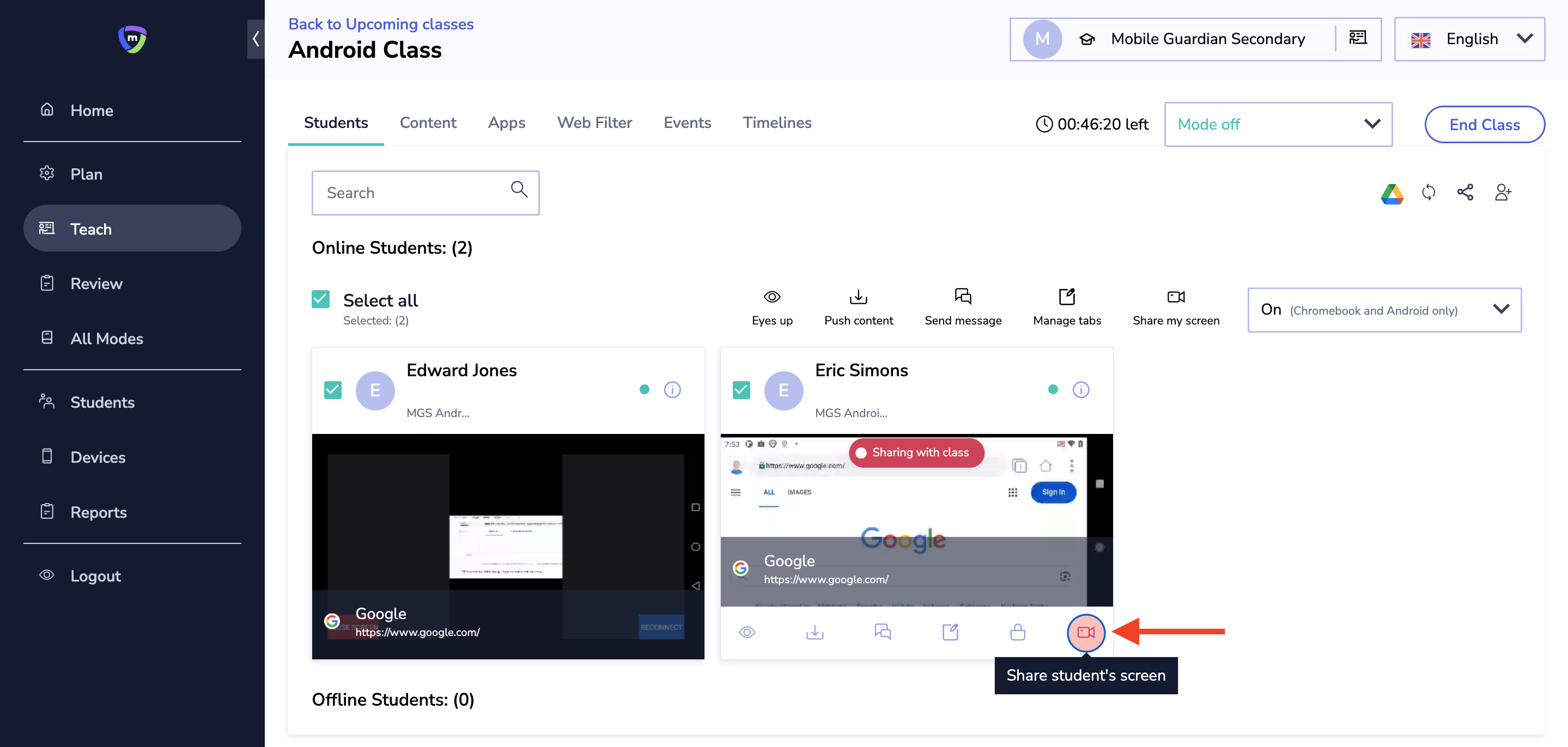Click Share student's screen camera icon
The width and height of the screenshot is (1568, 747).
pyautogui.click(x=1085, y=633)
